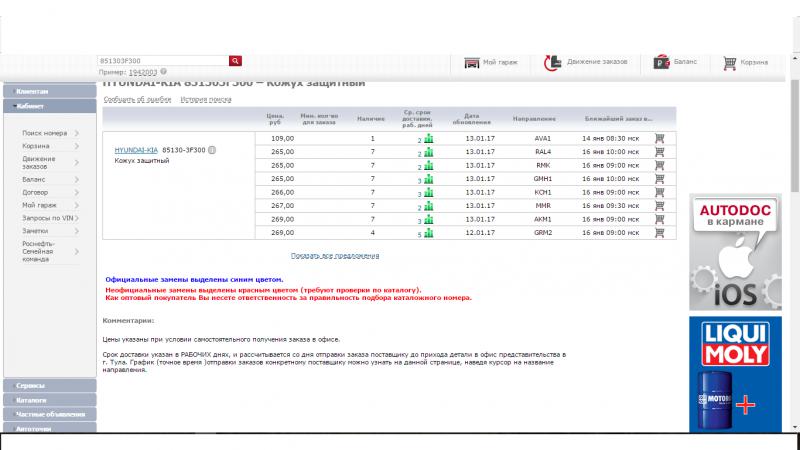This screenshot has height=450, width=800.
Task: Add the AKM1 offer to cart
Action: (x=660, y=219)
